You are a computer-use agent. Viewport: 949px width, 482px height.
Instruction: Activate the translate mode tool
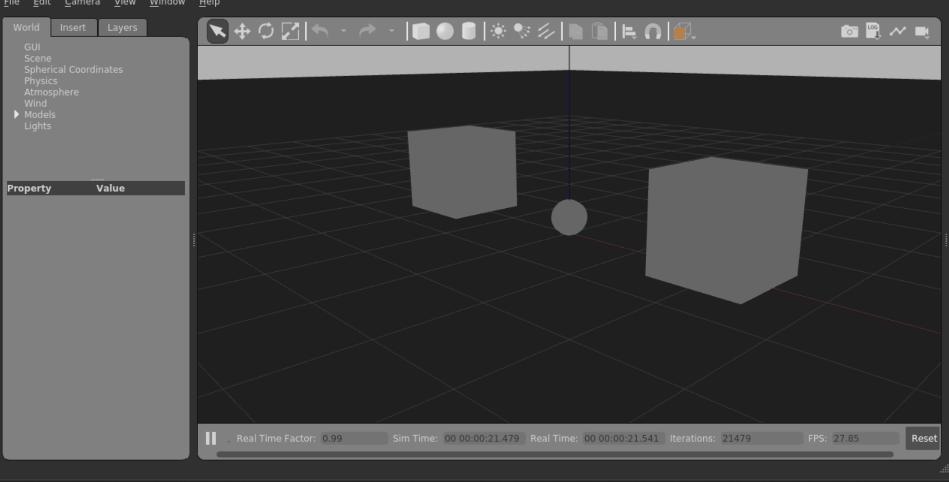(242, 31)
